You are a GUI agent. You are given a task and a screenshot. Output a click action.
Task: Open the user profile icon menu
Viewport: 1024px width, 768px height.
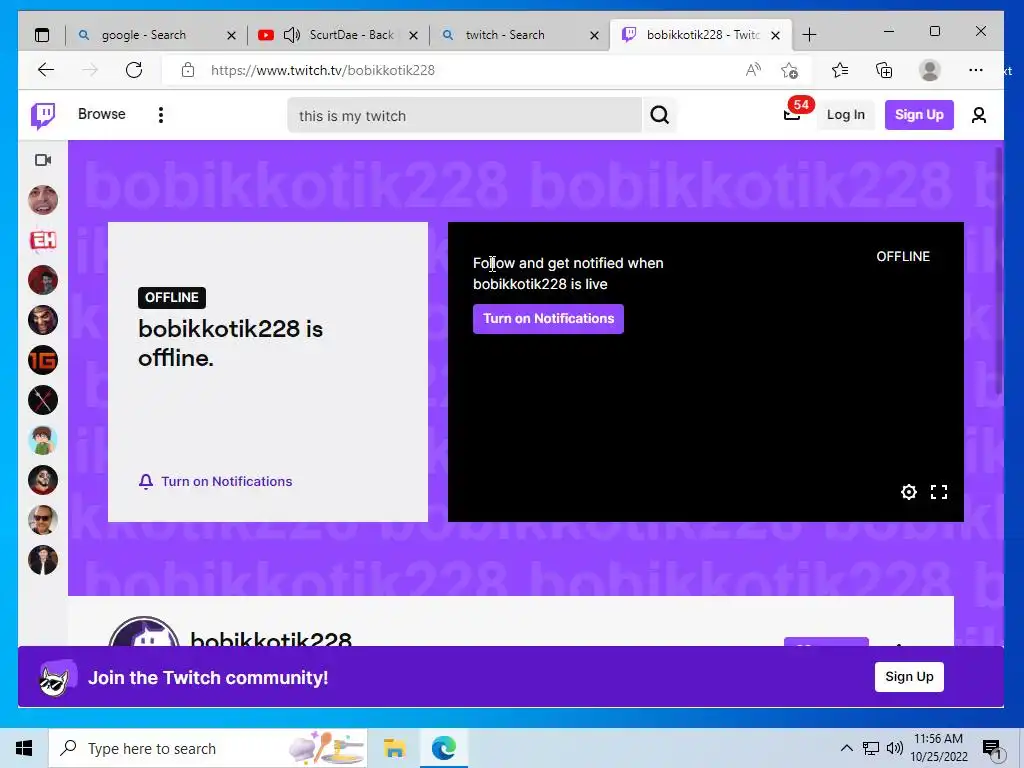[978, 115]
